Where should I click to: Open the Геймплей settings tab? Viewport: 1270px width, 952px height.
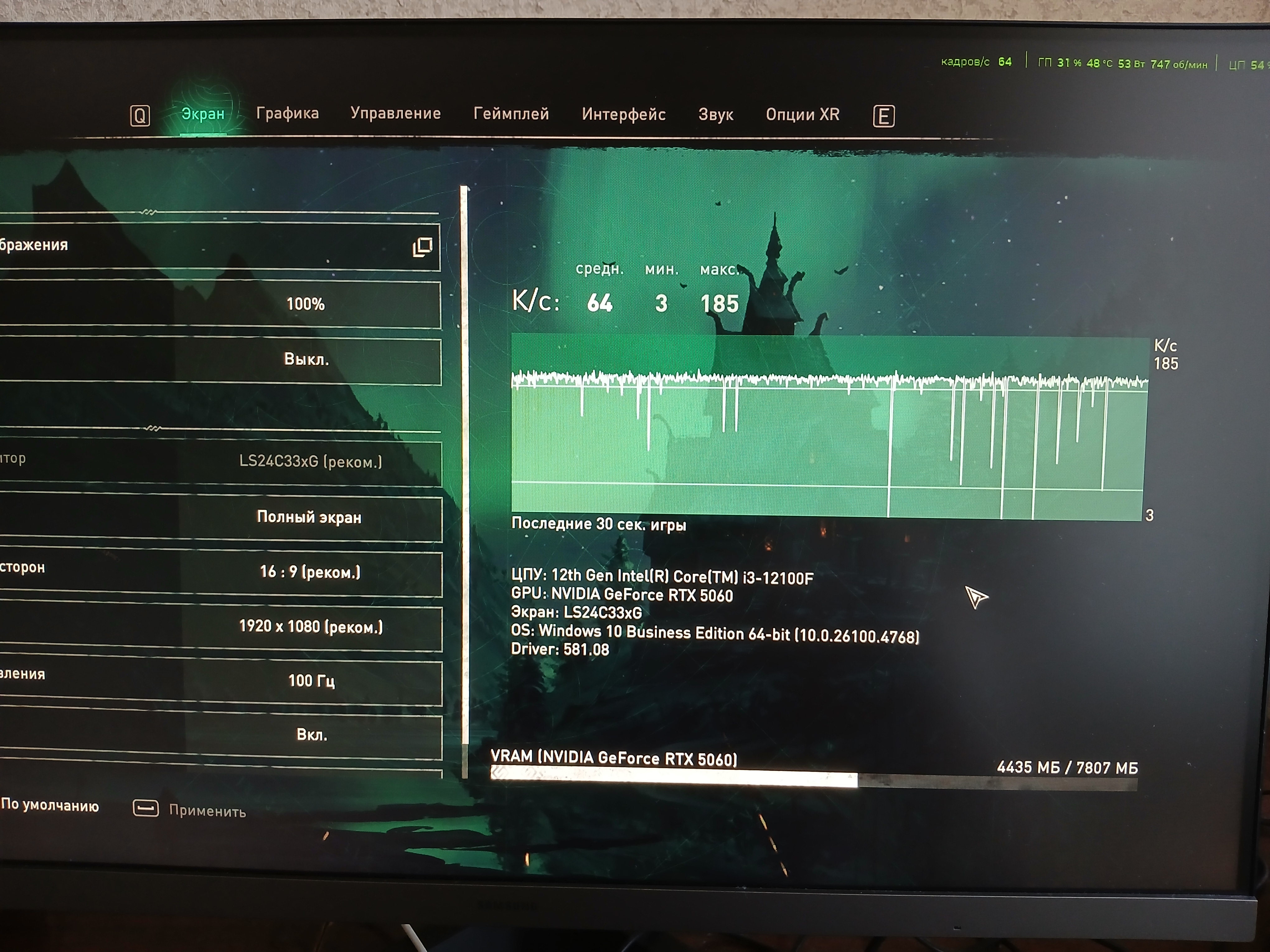(x=511, y=114)
